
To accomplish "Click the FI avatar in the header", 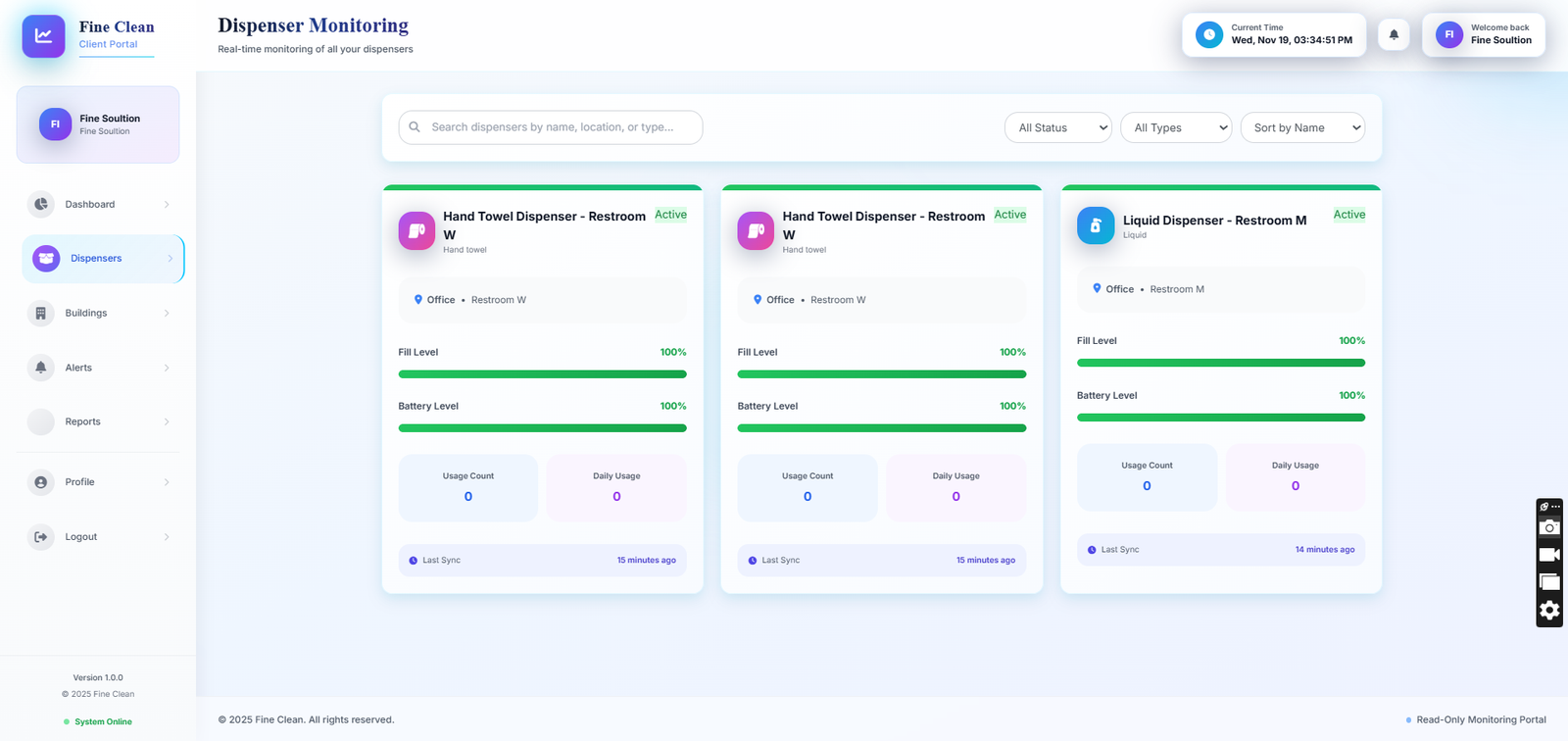I will point(1448,35).
